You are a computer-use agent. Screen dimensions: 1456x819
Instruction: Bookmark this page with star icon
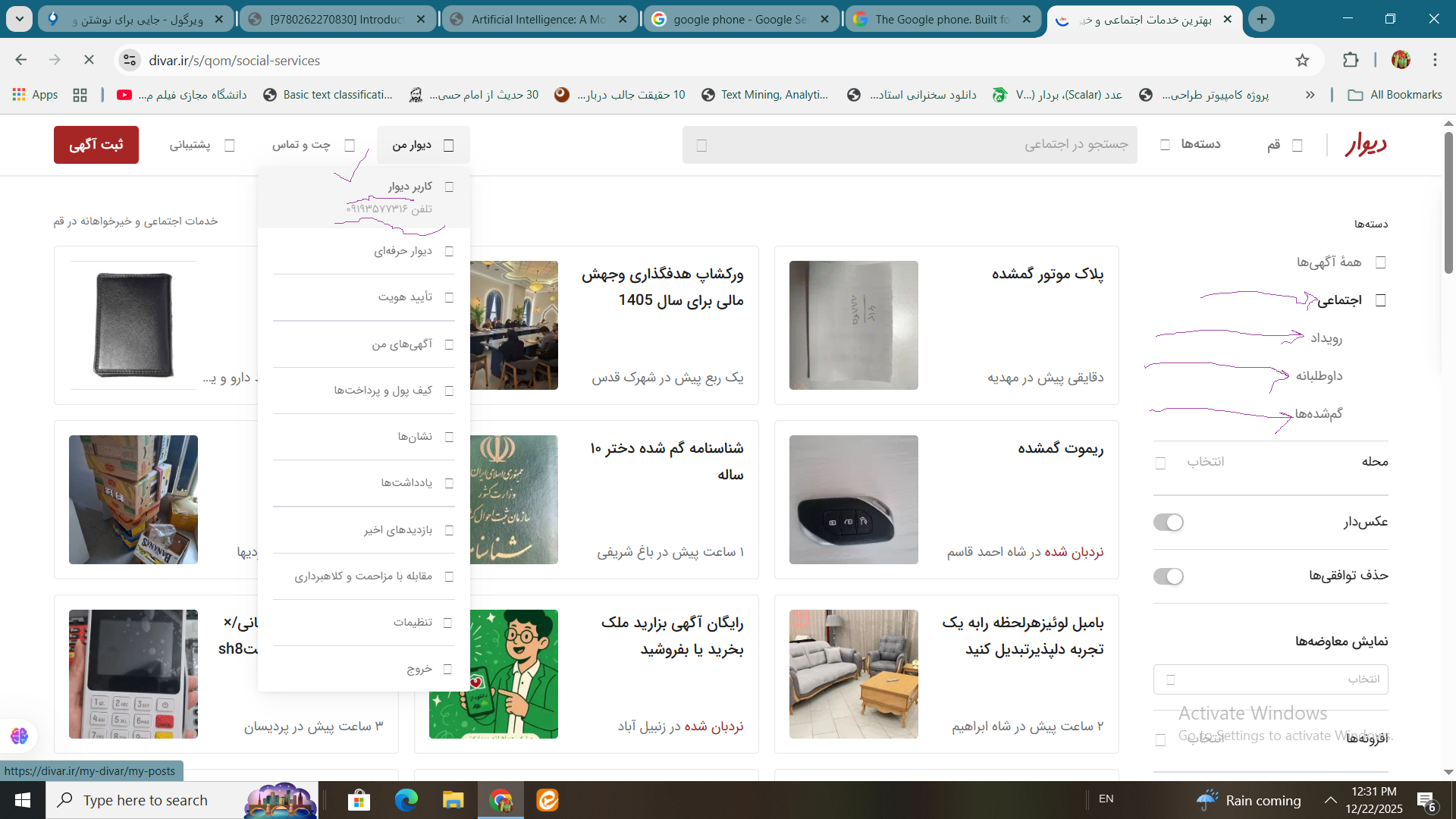click(x=1302, y=61)
